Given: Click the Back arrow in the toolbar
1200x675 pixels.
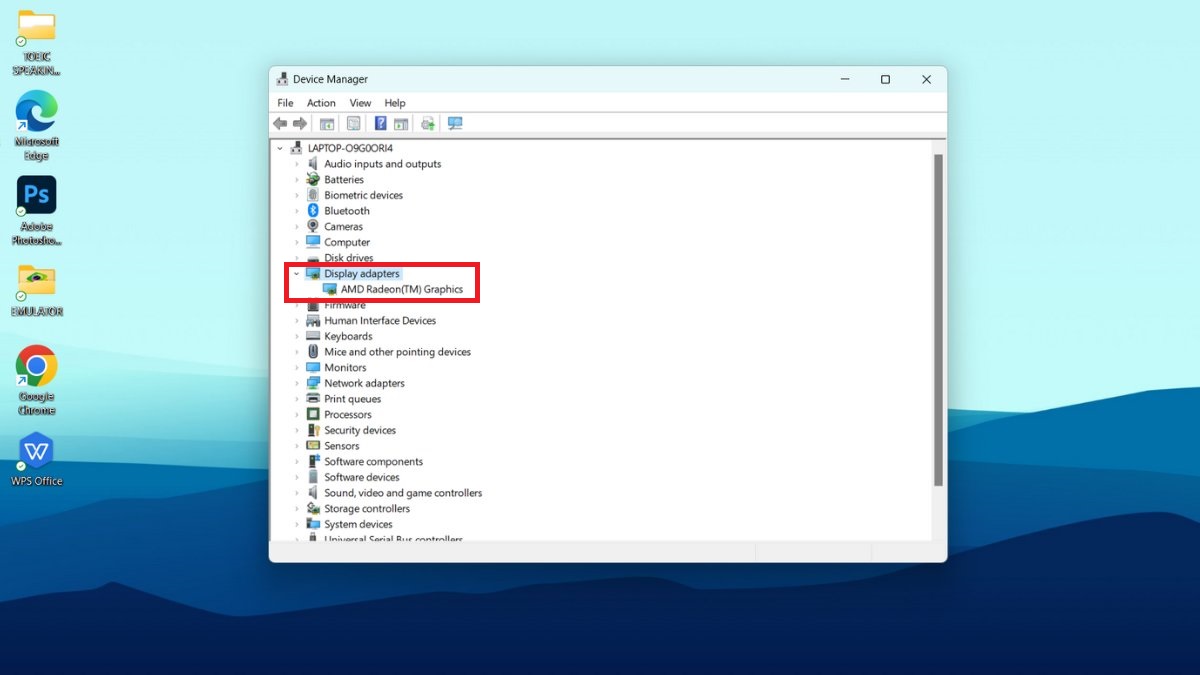Looking at the screenshot, I should coord(280,124).
